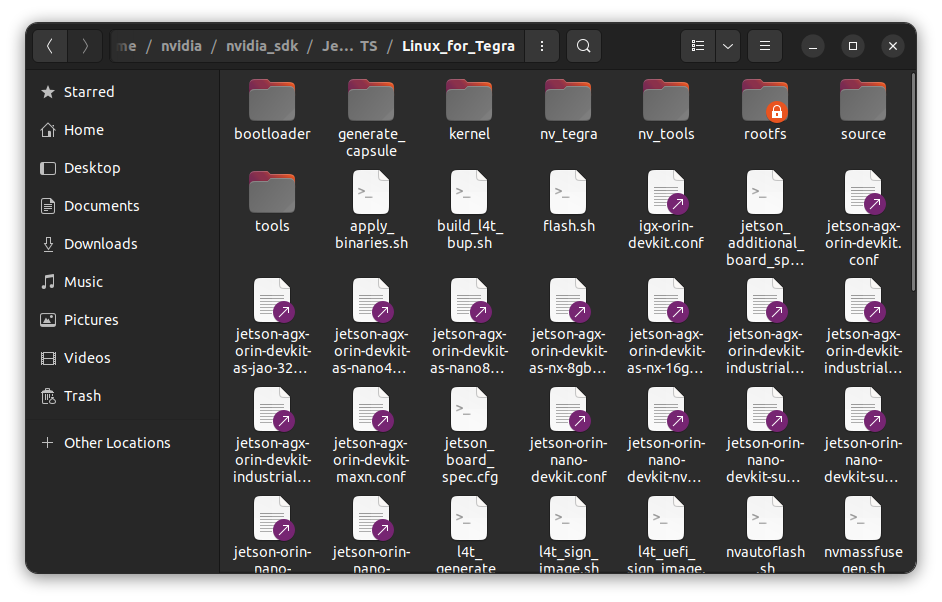Image resolution: width=942 pixels, height=602 pixels.
Task: Navigate to nvidia in the path bar
Action: [x=181, y=46]
